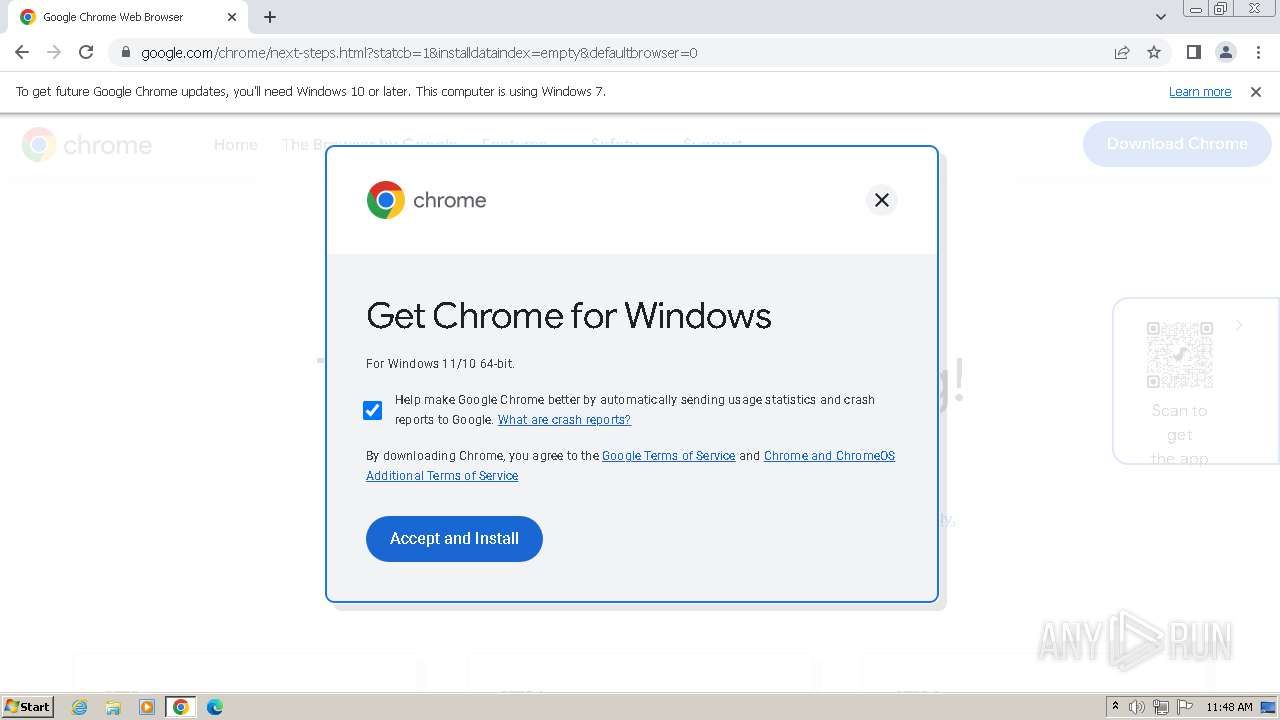Click the Download Chrome button behind dialog
Image resolution: width=1280 pixels, height=720 pixels.
tap(1177, 144)
